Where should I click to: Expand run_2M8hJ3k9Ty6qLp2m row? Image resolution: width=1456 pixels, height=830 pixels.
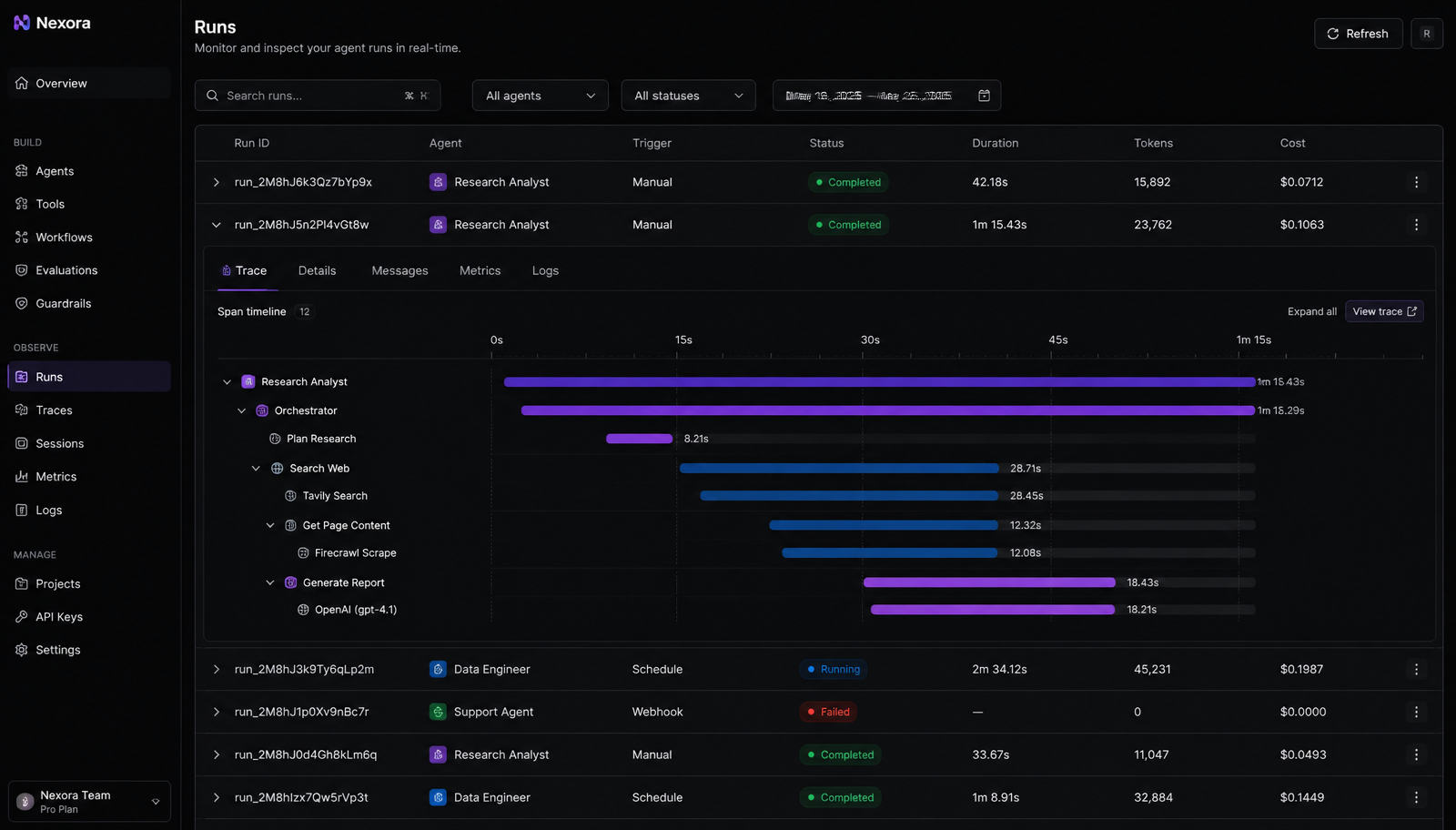[x=216, y=669]
